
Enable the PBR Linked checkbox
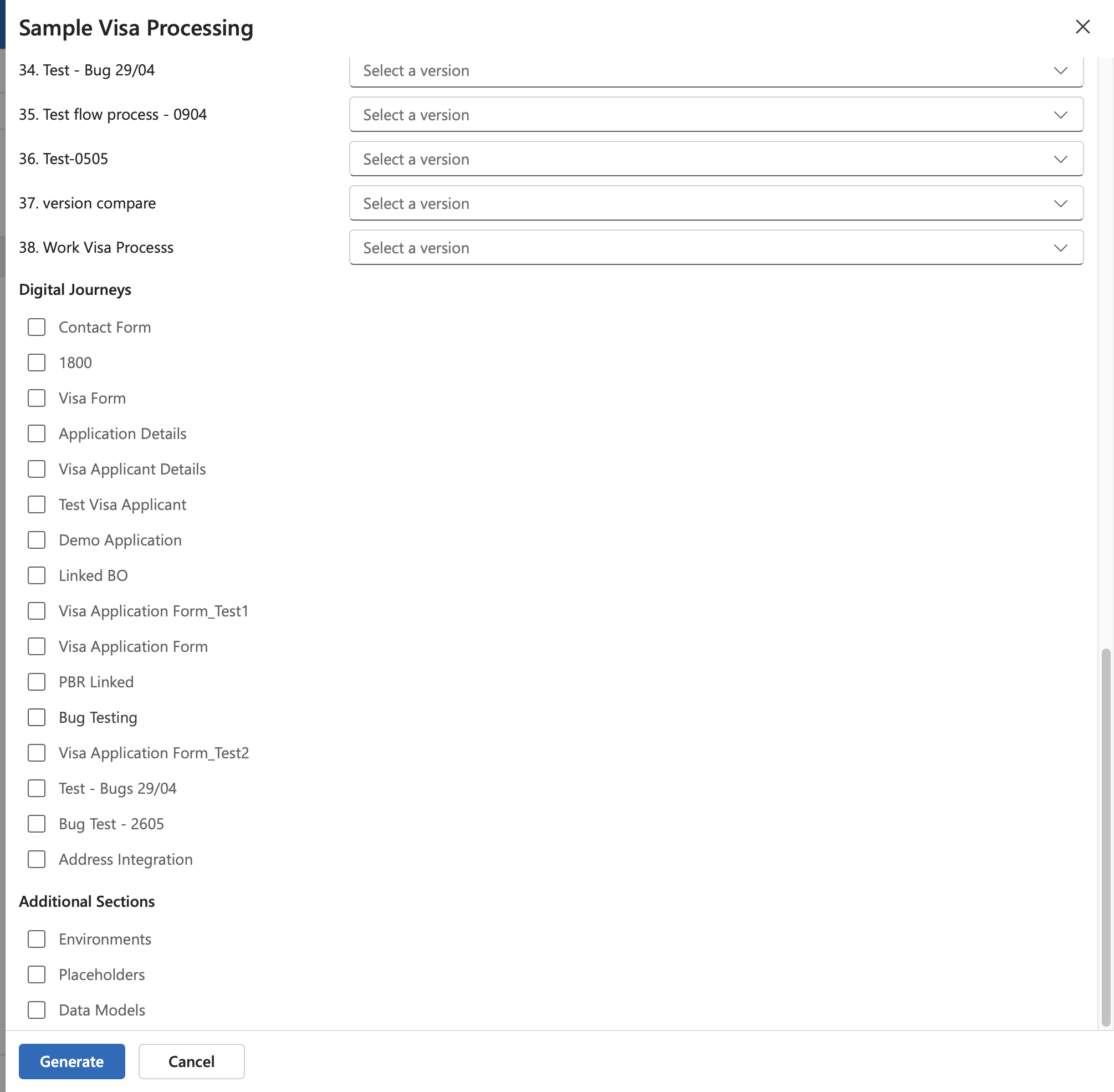click(x=37, y=682)
